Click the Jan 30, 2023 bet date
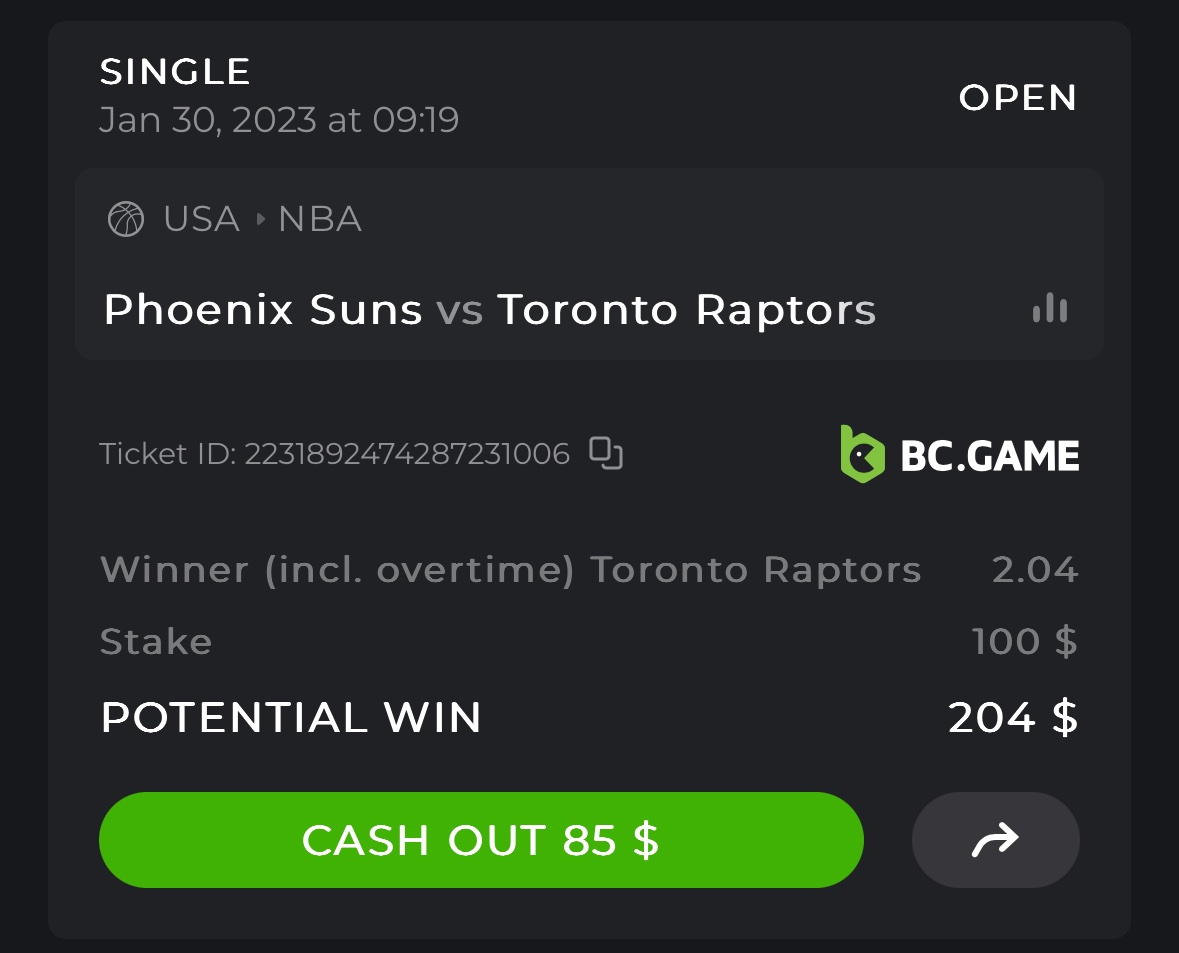This screenshot has height=953, width=1179. pyautogui.click(x=278, y=120)
